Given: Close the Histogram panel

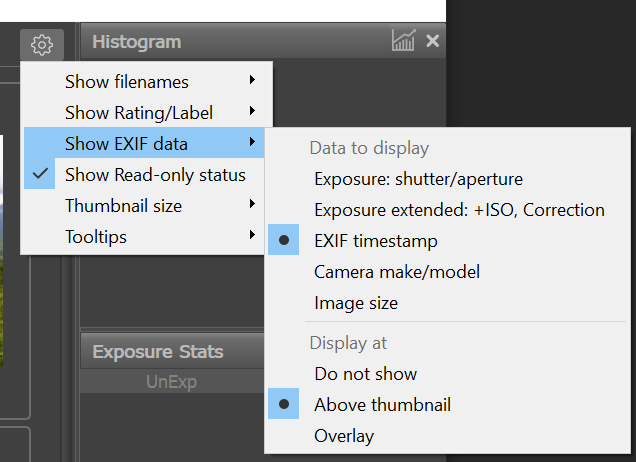Looking at the screenshot, I should (432, 41).
